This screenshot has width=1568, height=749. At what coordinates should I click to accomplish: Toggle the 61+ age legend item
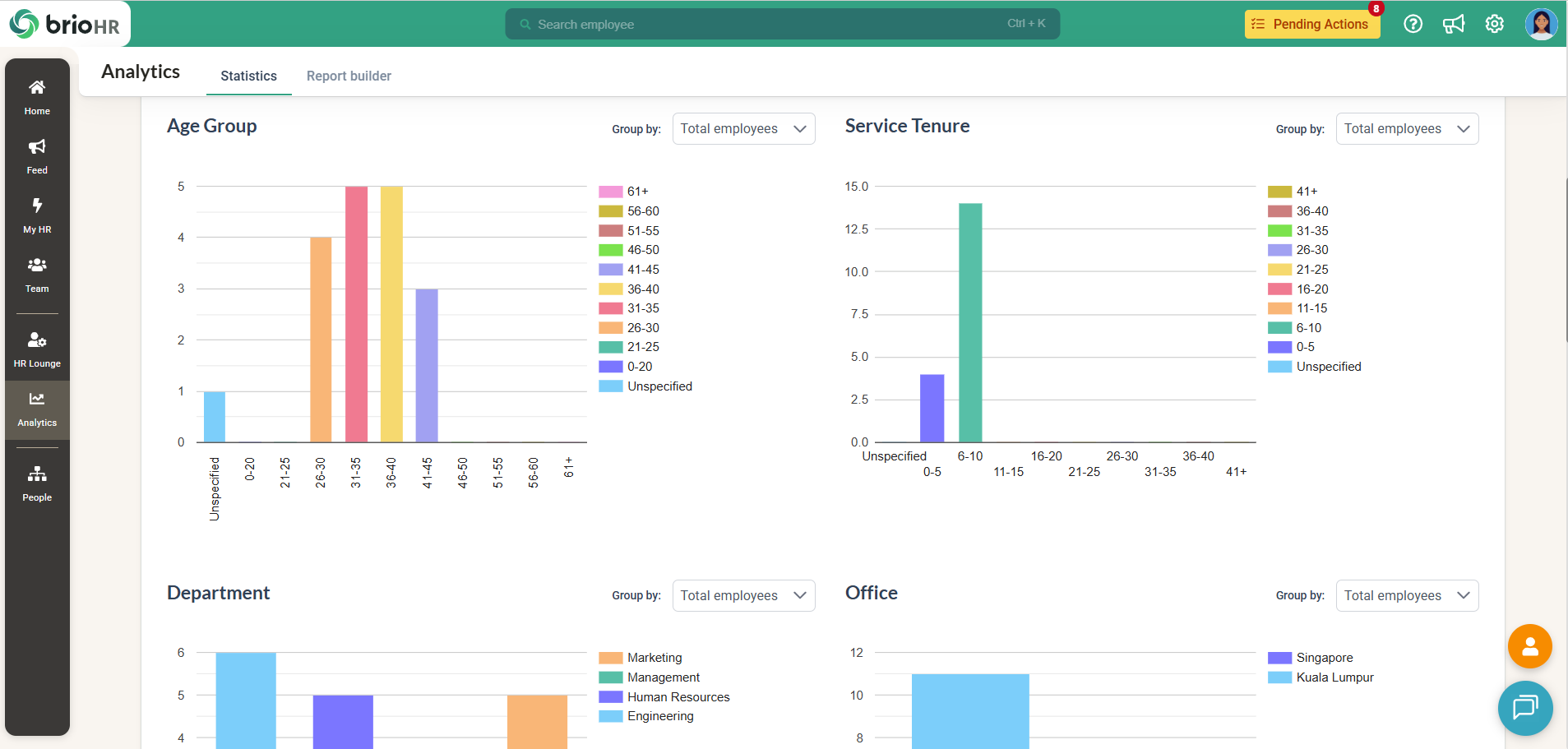(624, 192)
